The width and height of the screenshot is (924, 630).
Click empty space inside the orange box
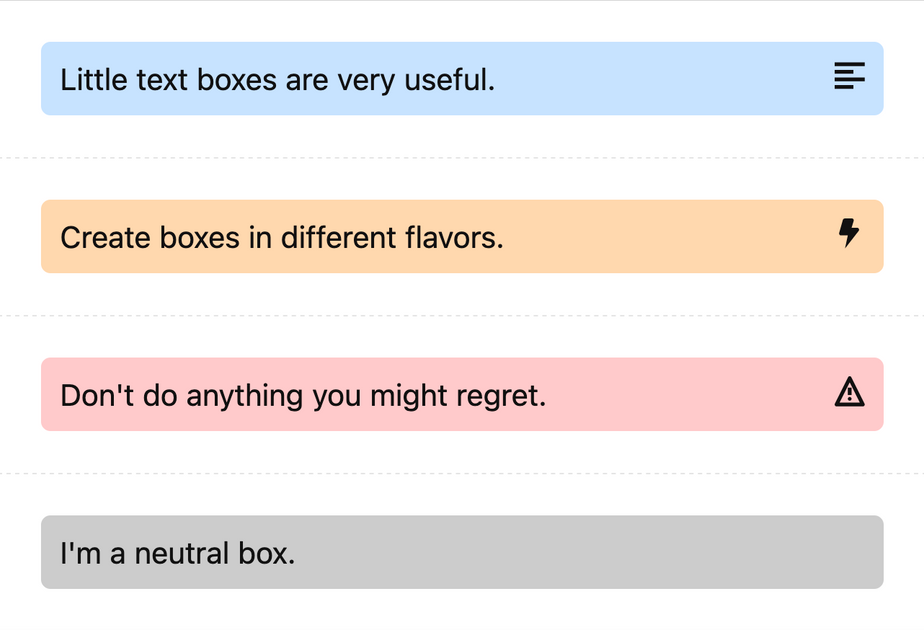coord(670,237)
